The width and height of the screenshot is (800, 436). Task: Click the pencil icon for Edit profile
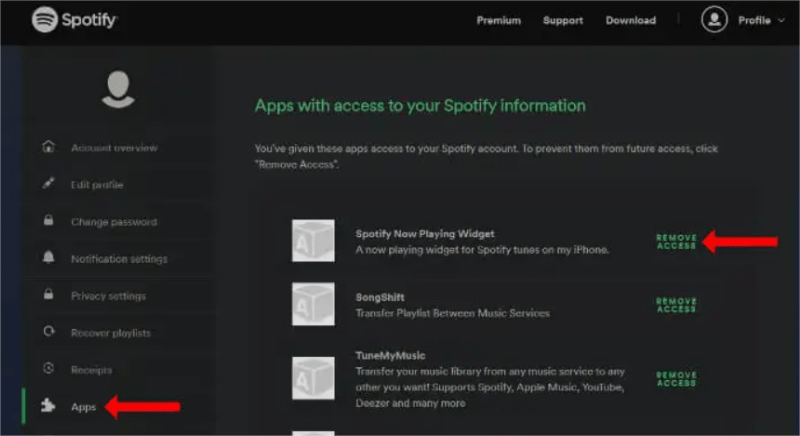click(x=48, y=184)
